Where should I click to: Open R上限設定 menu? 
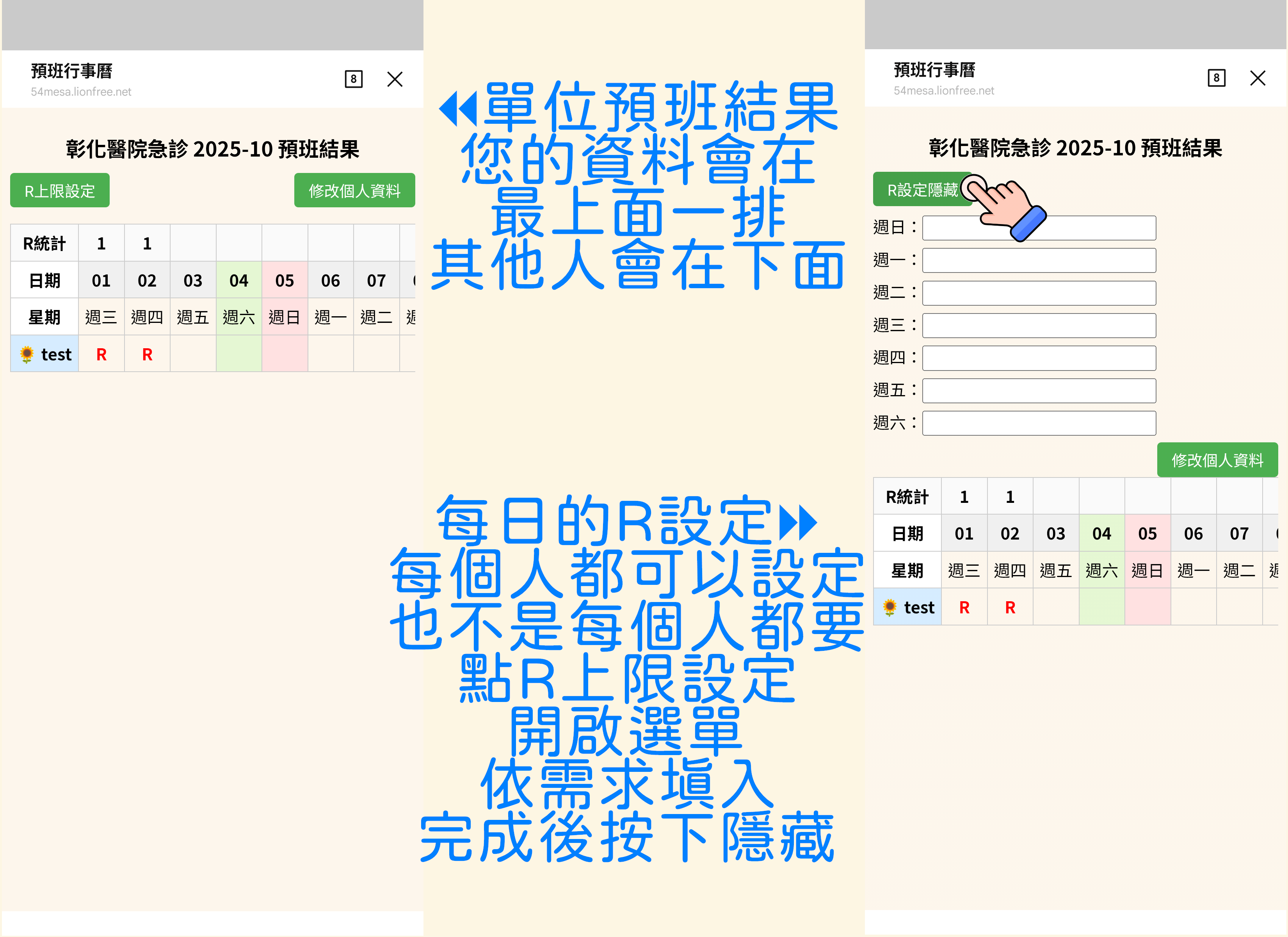tap(60, 191)
